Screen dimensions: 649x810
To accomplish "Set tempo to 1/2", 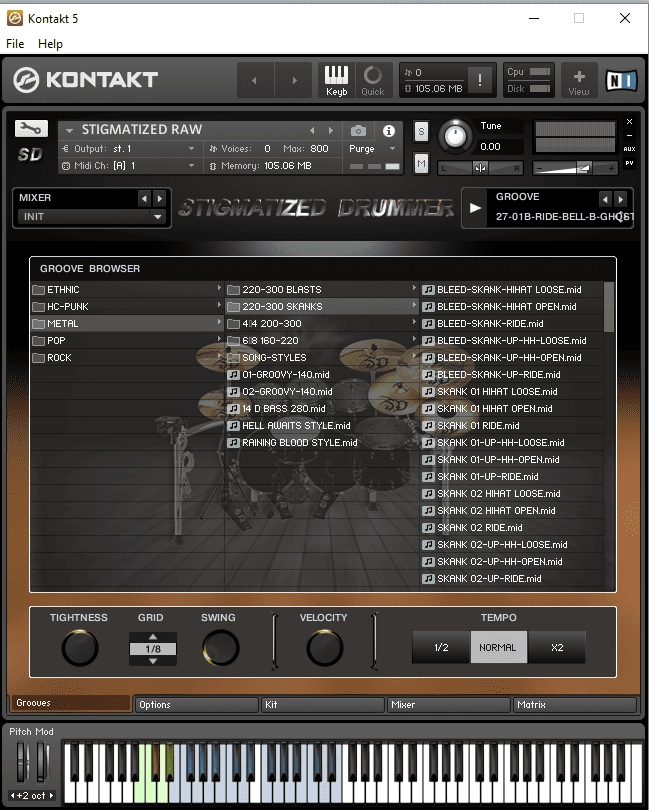I will click(441, 647).
